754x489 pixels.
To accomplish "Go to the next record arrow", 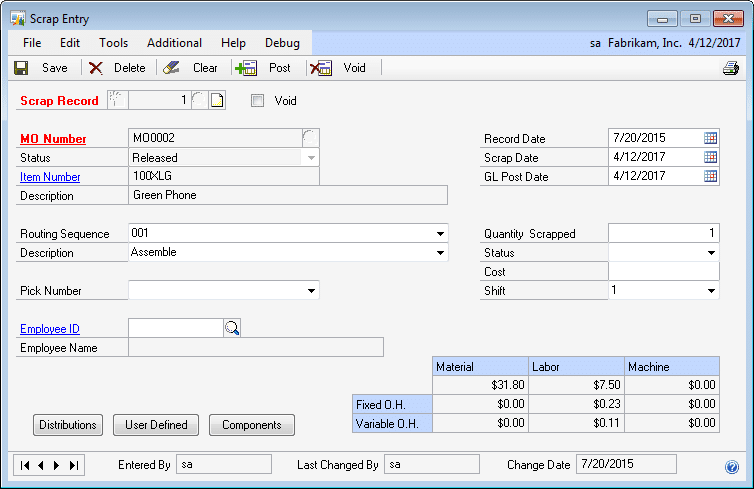I will [x=58, y=465].
